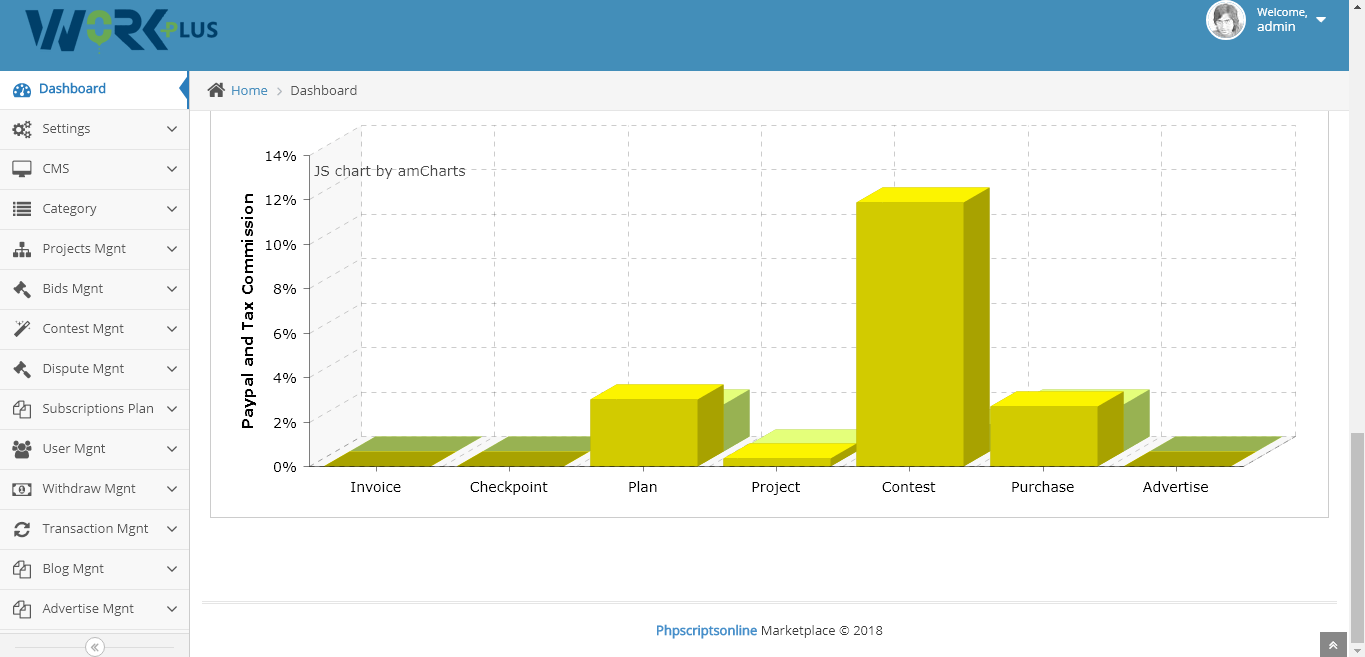Open the admin welcome dropdown arrow

point(1321,20)
